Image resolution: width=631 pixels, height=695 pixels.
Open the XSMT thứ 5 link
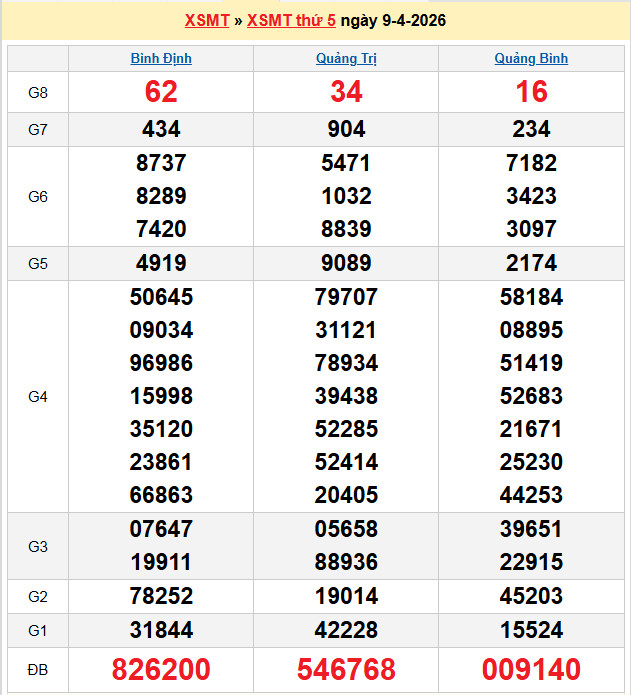[291, 20]
